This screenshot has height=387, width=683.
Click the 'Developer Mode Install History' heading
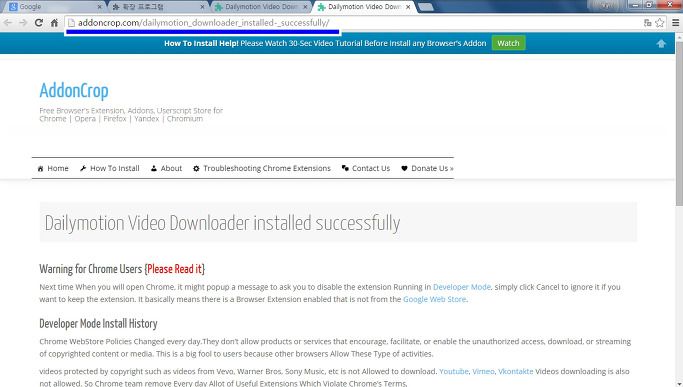point(98,323)
